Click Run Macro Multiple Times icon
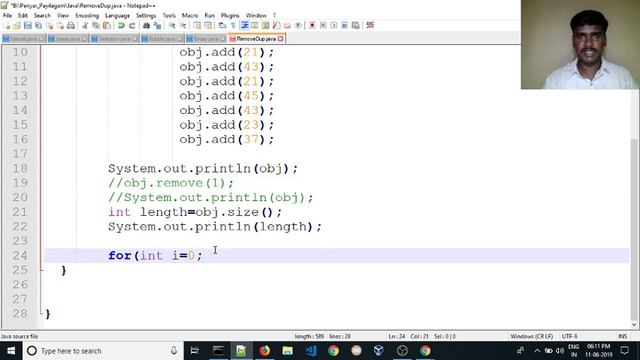The height and width of the screenshot is (360, 640). pos(344,25)
